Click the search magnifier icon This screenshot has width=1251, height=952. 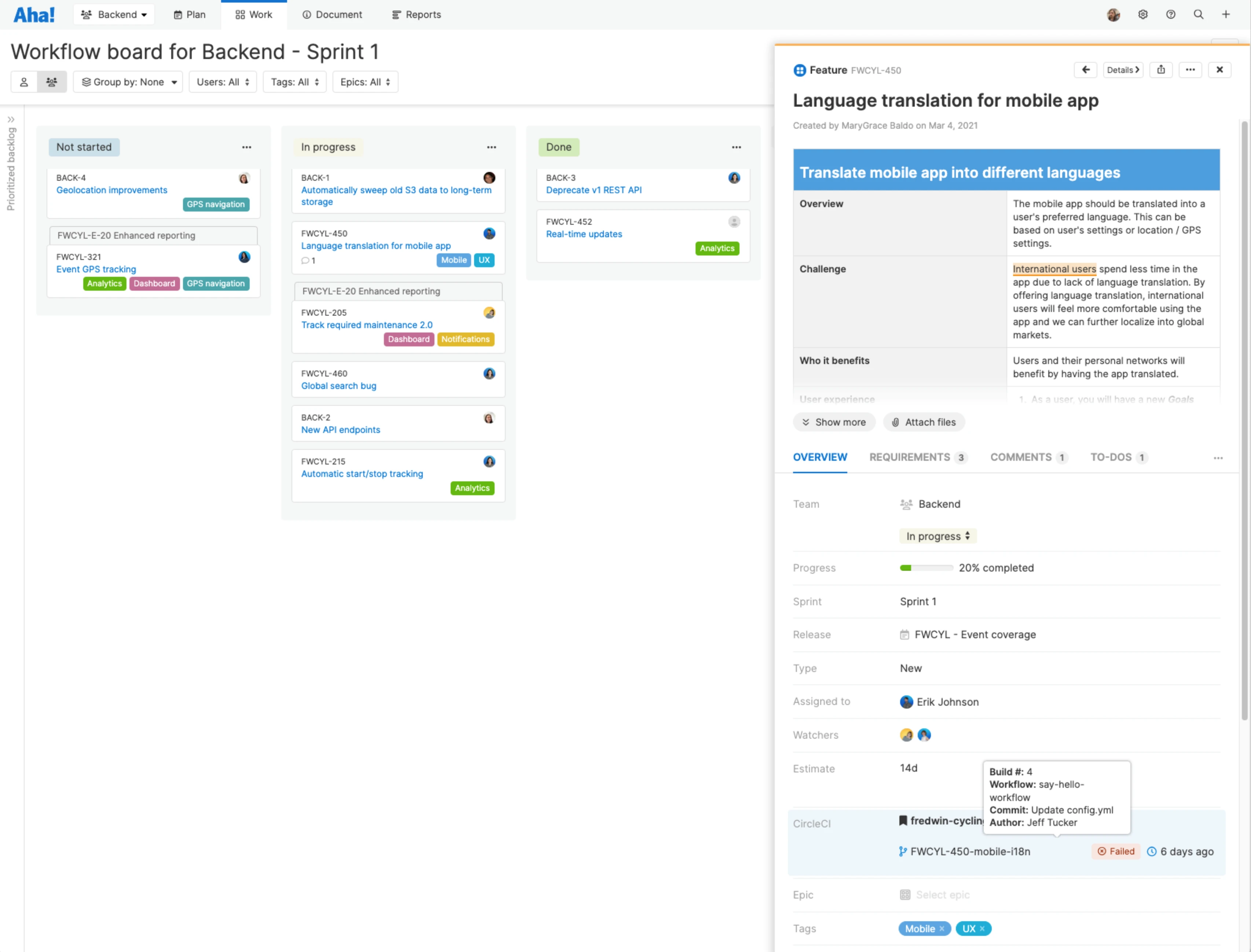[x=1198, y=15]
